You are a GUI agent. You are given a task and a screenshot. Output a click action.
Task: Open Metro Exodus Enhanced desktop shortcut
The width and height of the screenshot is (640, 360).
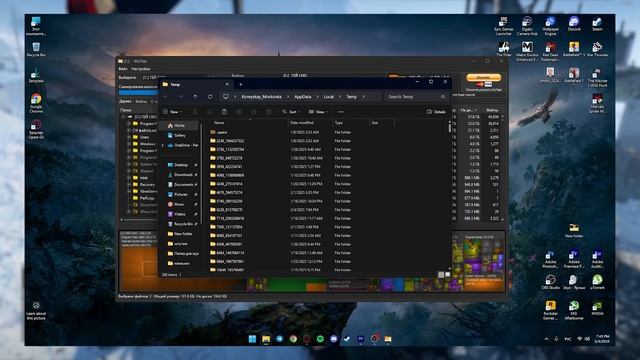coord(527,51)
